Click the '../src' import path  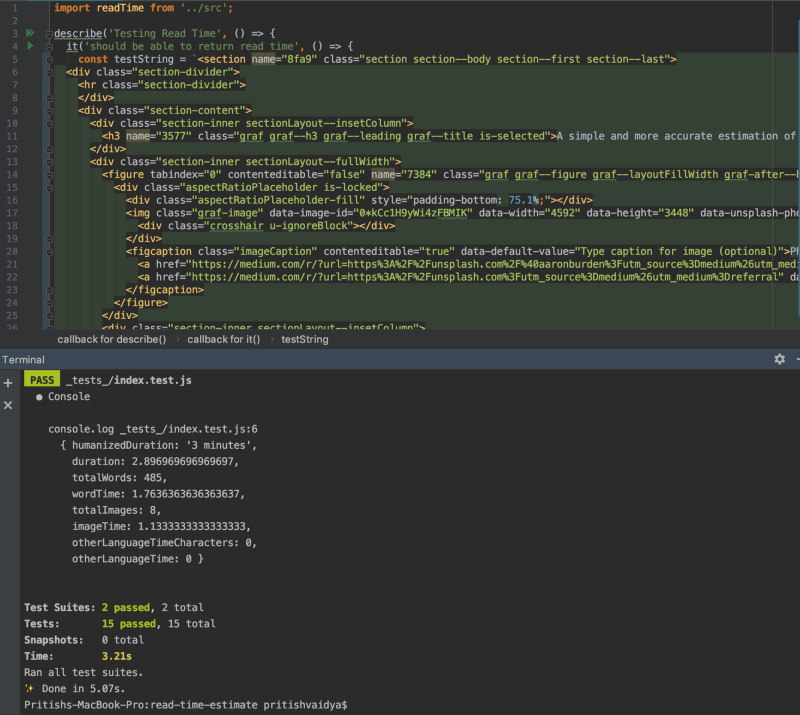tap(204, 8)
